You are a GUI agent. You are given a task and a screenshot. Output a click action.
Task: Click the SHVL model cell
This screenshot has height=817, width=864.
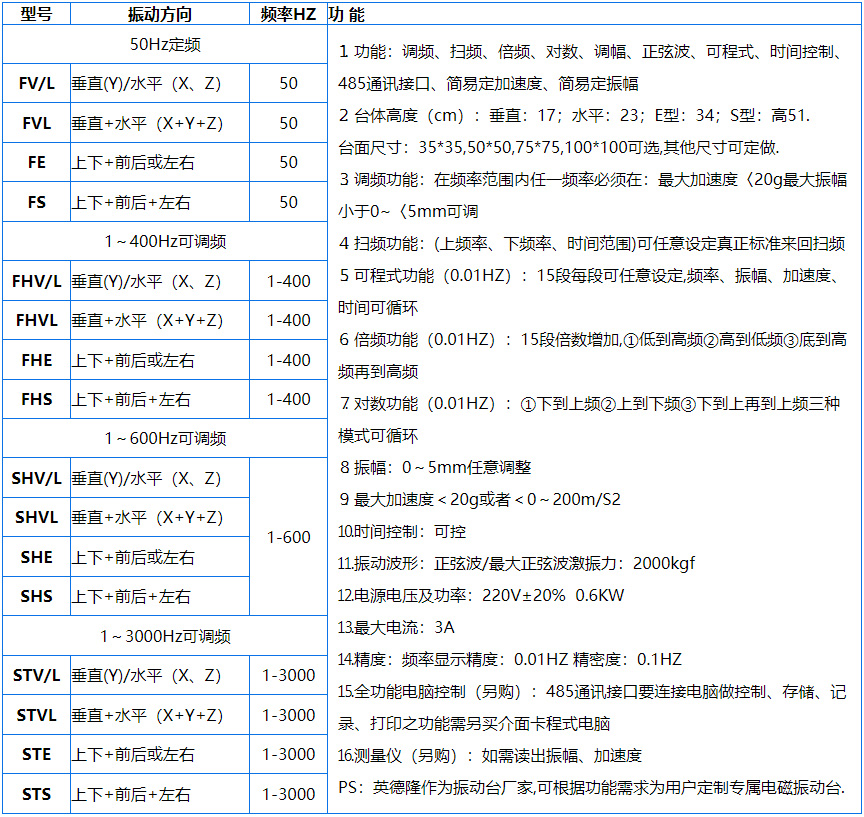tap(36, 517)
